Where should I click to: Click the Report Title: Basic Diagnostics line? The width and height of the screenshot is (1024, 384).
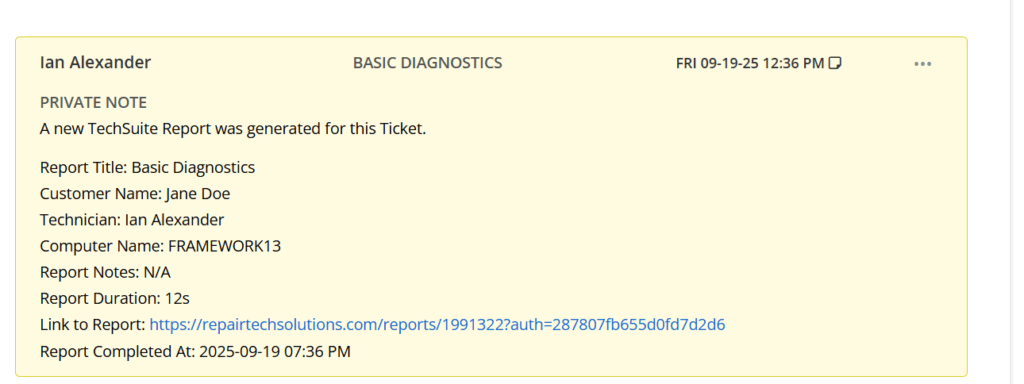point(147,167)
